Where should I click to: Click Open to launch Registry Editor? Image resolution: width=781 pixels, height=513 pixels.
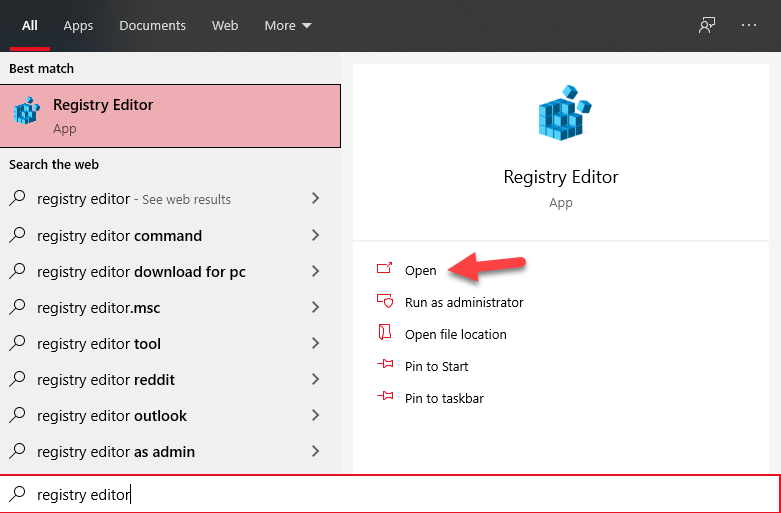(x=420, y=270)
